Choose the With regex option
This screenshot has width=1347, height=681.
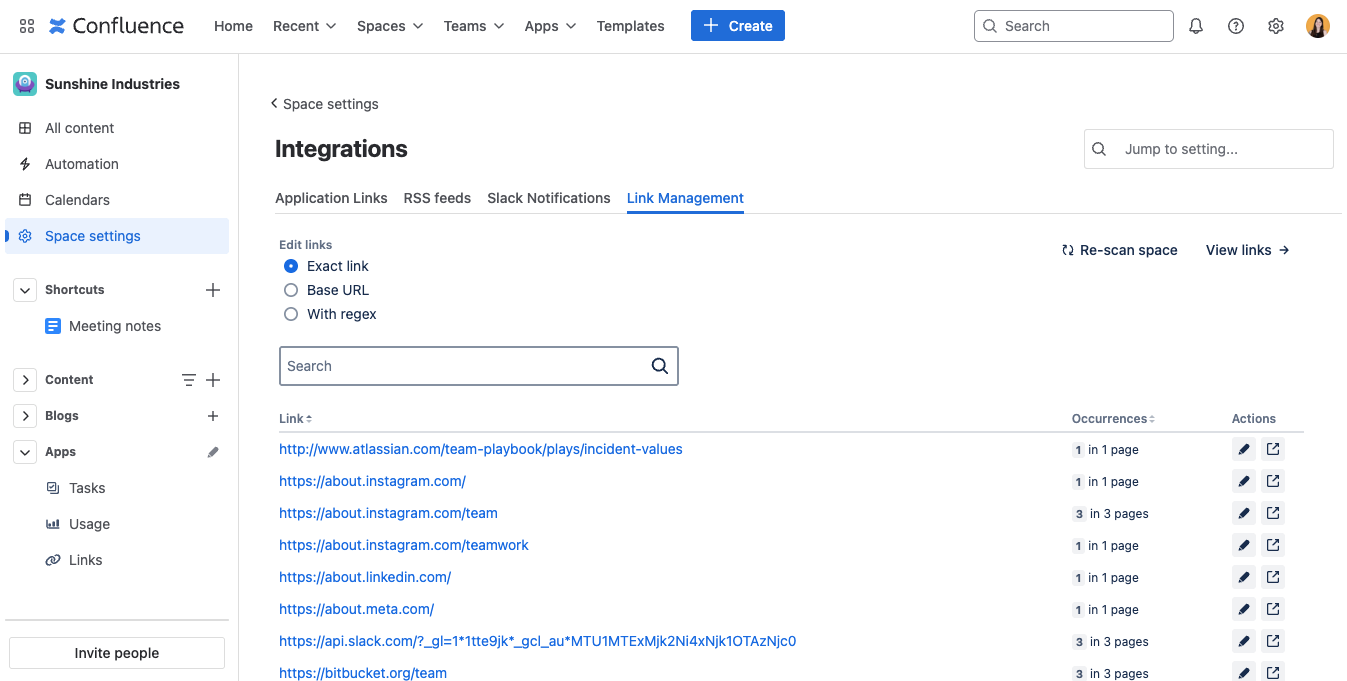coord(290,314)
